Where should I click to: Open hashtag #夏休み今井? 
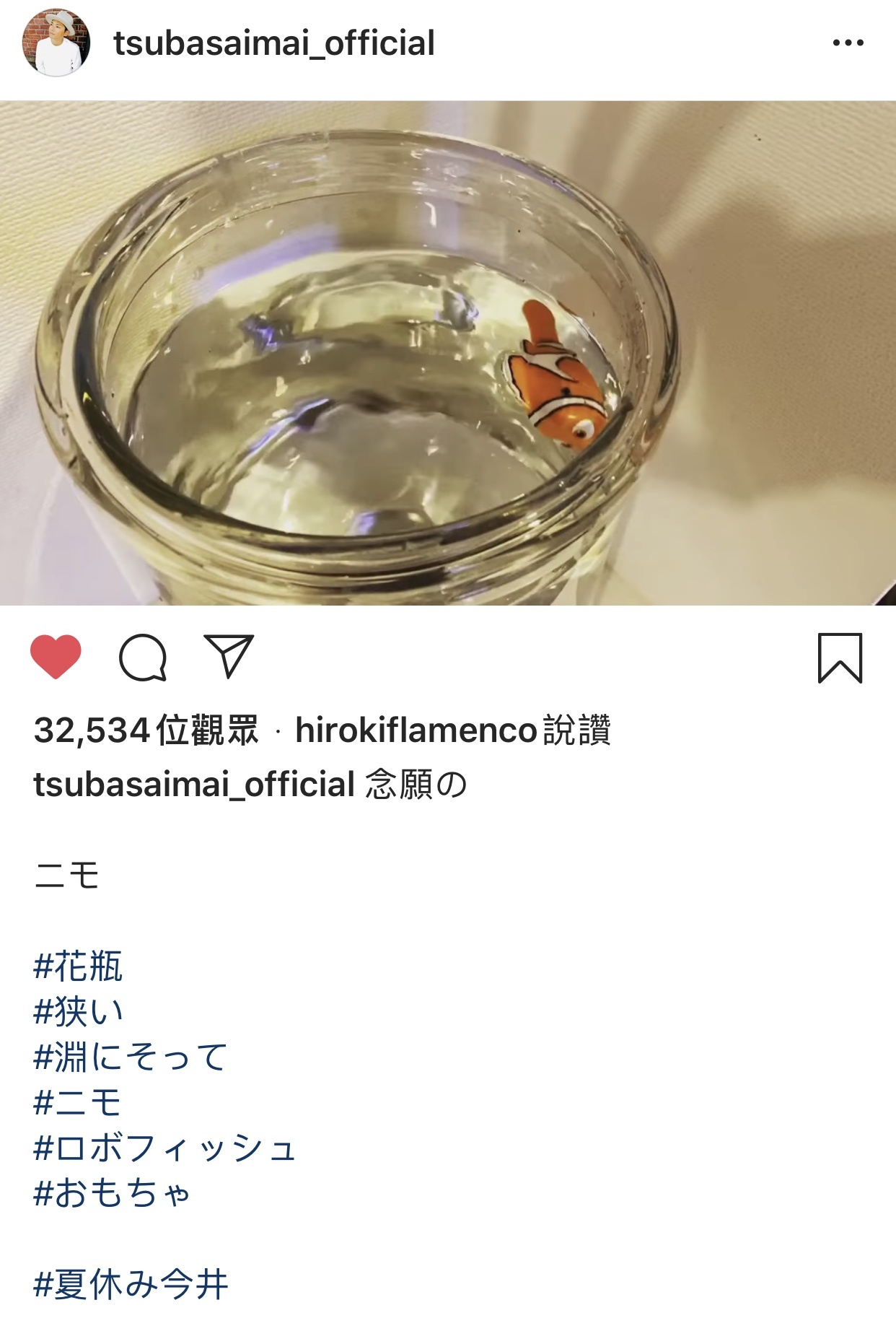click(131, 1285)
